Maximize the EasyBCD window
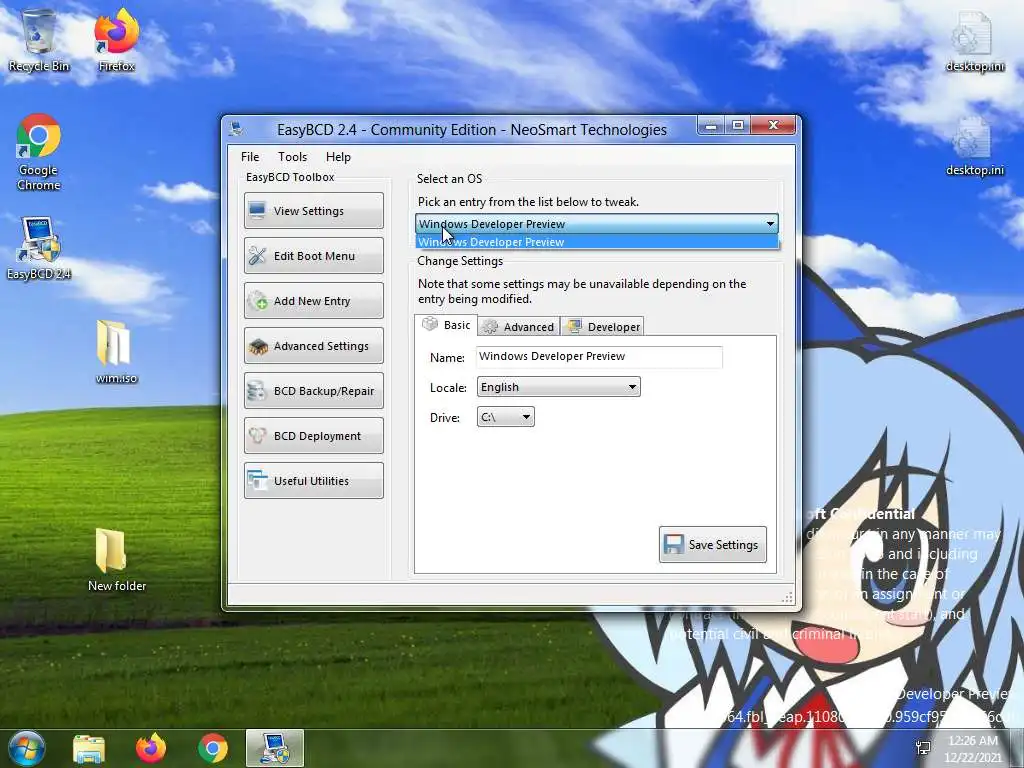The image size is (1024, 768). [738, 125]
